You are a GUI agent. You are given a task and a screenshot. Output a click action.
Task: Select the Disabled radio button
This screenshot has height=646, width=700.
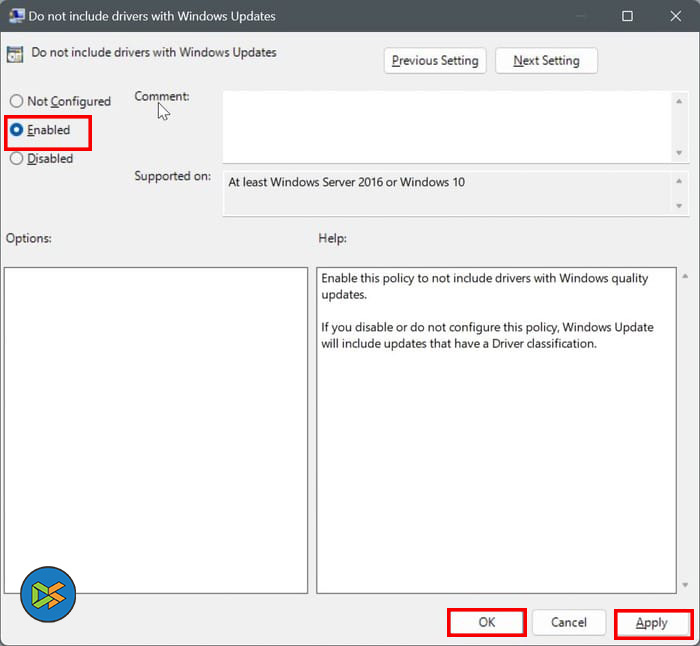tap(17, 158)
